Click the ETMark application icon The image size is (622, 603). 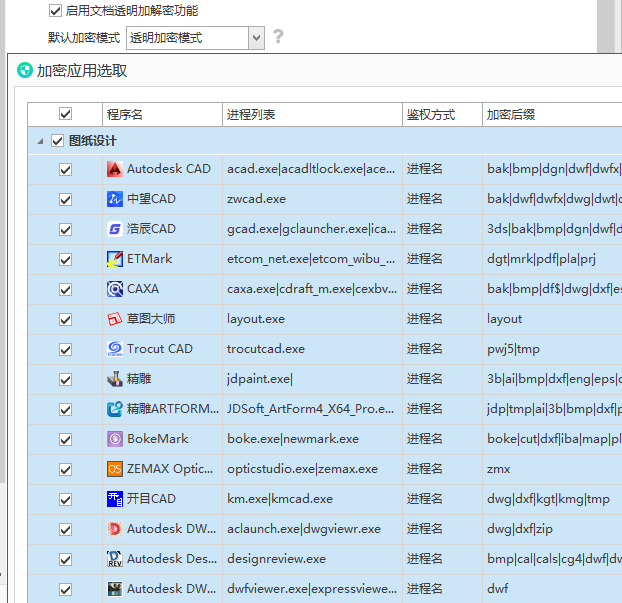[x=115, y=259]
